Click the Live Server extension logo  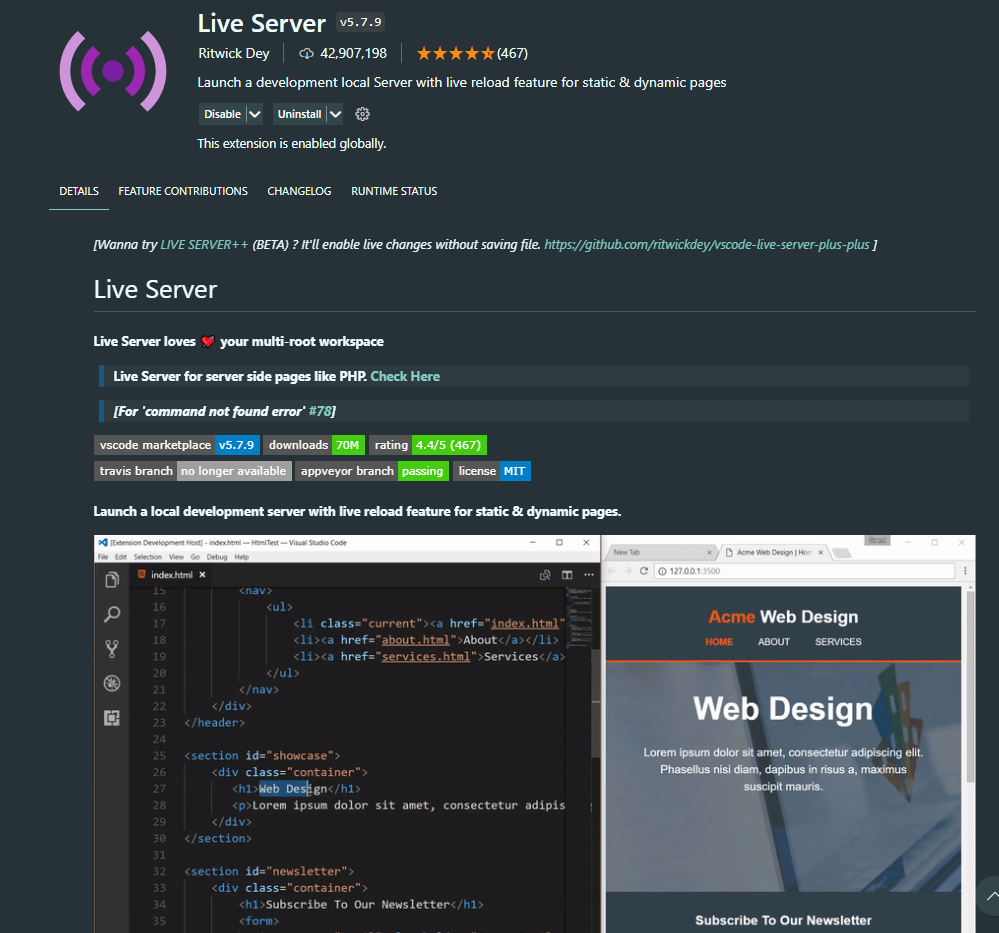[x=113, y=71]
